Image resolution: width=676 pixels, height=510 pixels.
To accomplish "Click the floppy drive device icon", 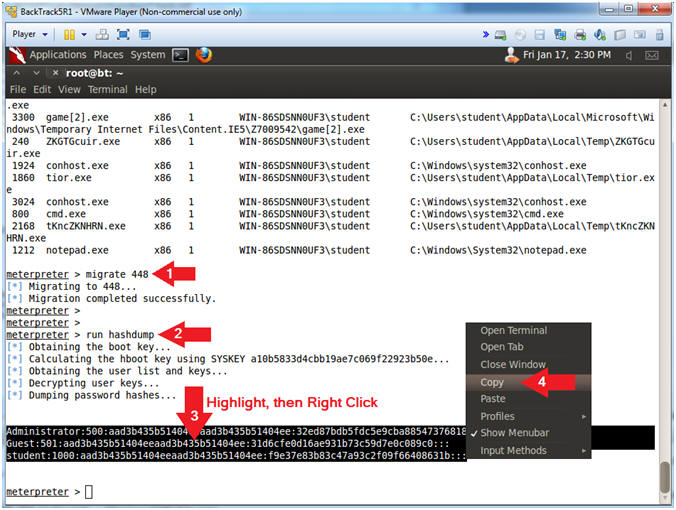I will coord(540,35).
